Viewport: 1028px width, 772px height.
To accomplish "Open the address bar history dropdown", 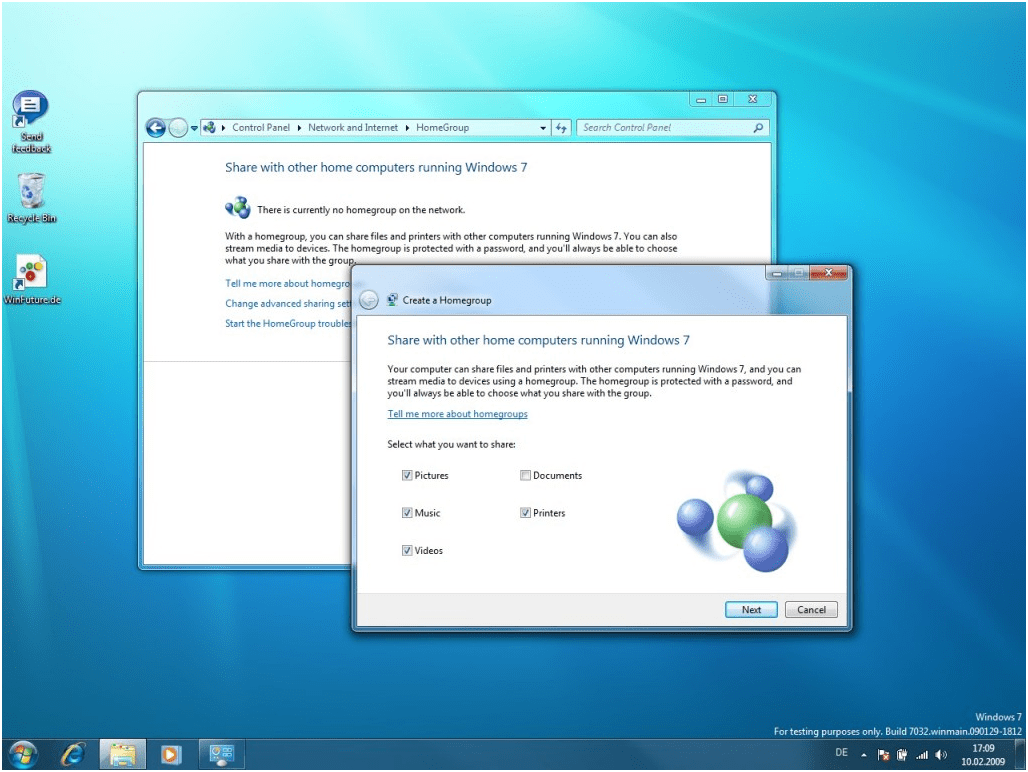I will point(543,128).
